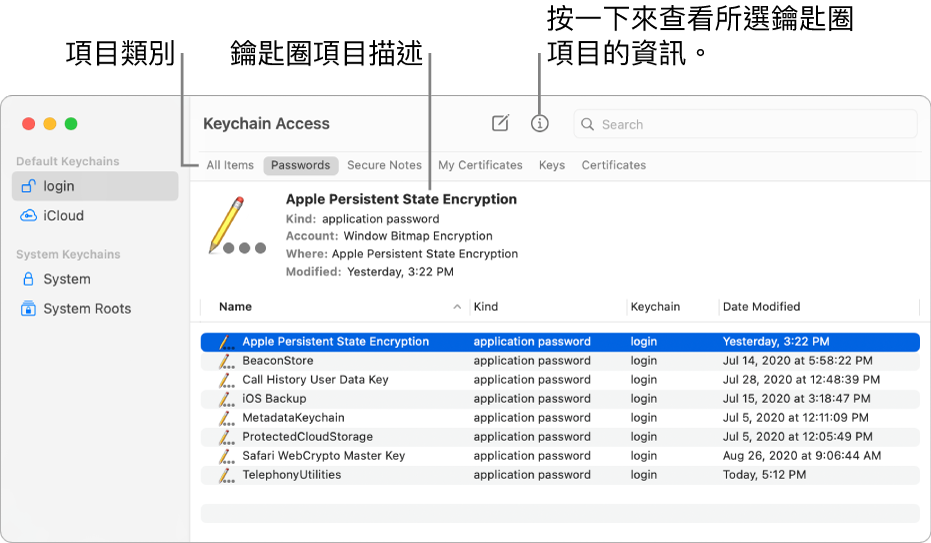Select System Roots keychain in sidebar

[x=95, y=309]
